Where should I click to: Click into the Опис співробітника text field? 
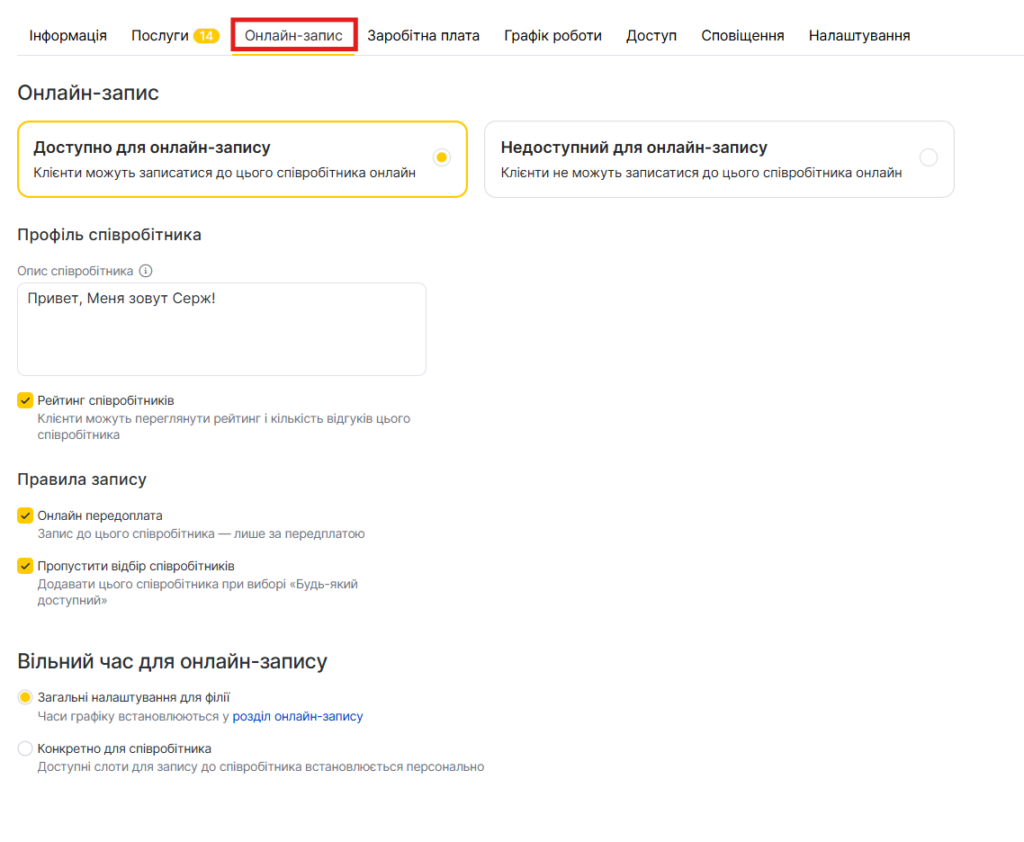coord(222,329)
